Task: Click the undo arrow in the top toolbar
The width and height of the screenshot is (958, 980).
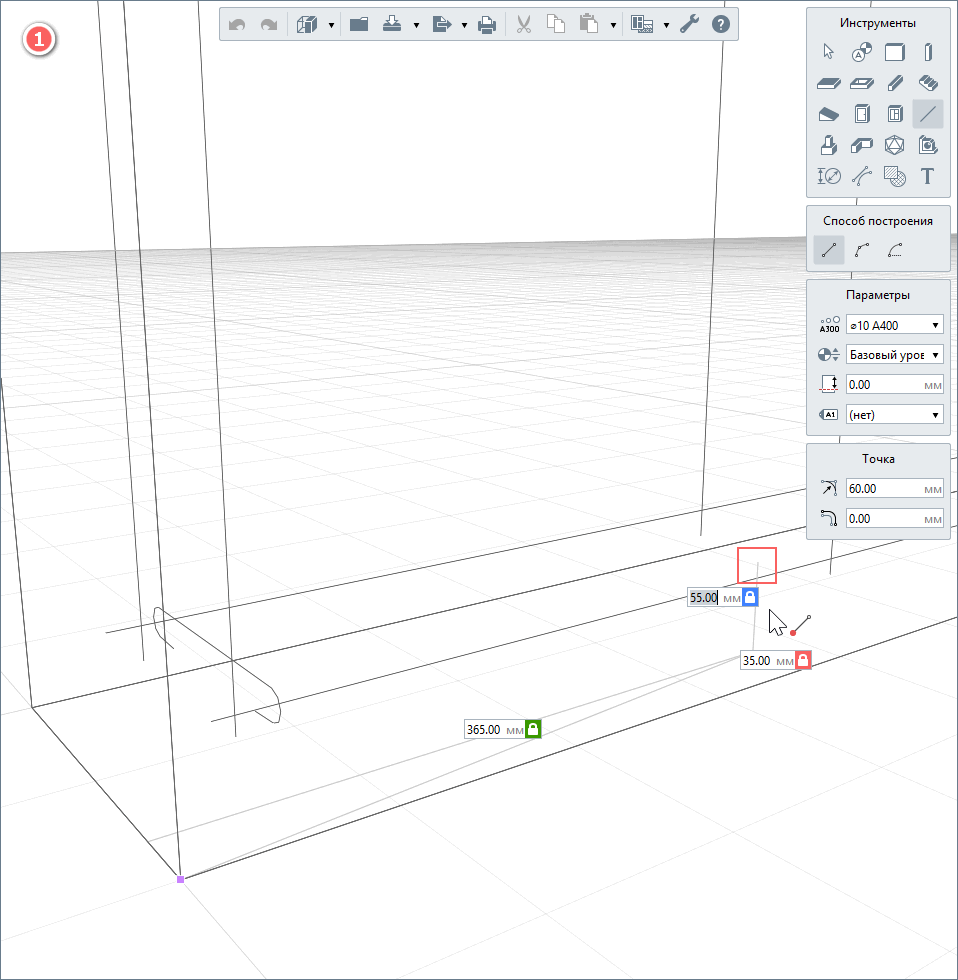Action: [x=237, y=24]
